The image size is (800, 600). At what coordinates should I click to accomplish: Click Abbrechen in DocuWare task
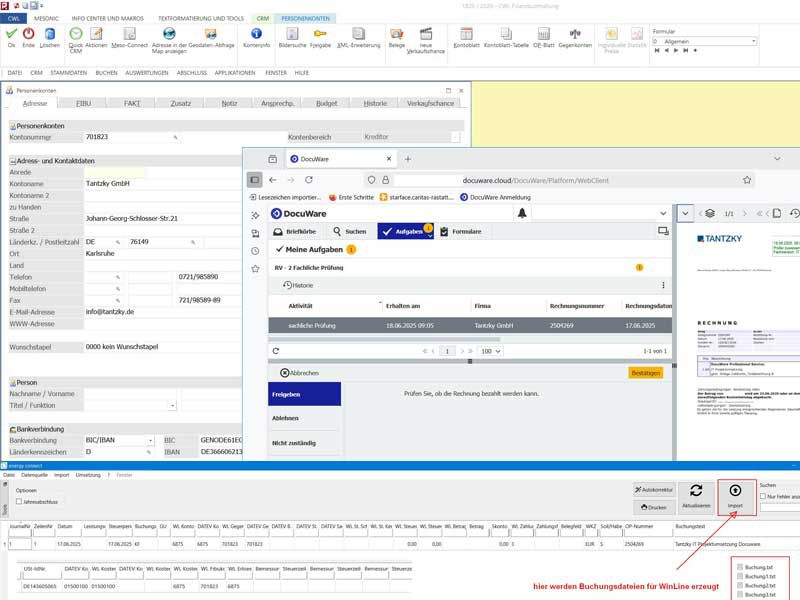pyautogui.click(x=299, y=373)
